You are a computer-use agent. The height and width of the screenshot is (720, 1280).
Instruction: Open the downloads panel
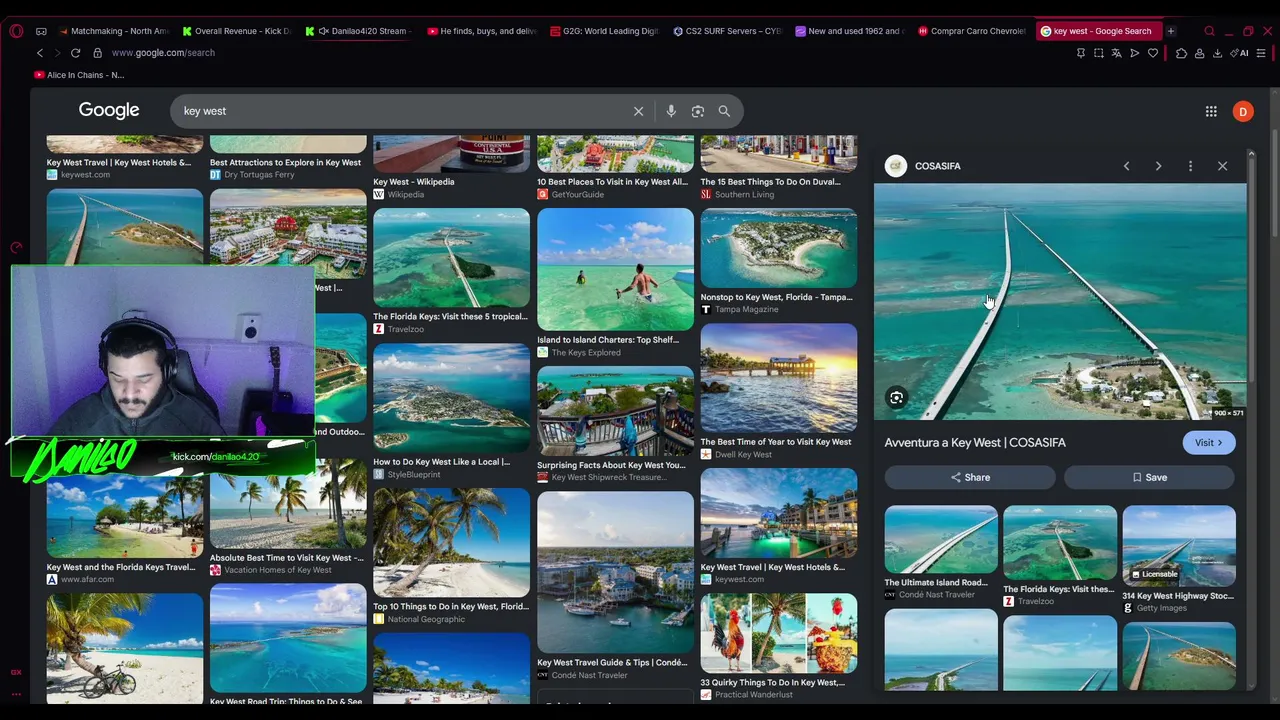click(x=1217, y=53)
